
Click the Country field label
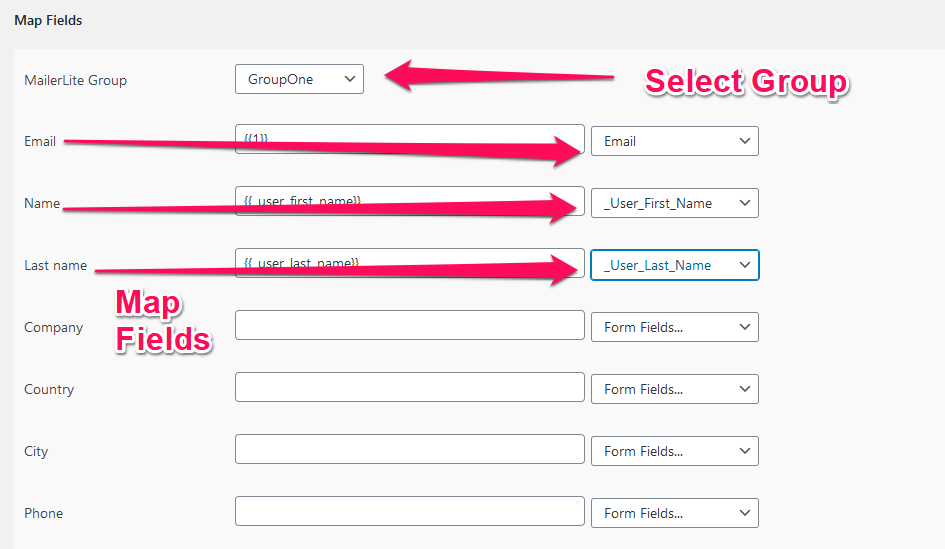tap(49, 390)
